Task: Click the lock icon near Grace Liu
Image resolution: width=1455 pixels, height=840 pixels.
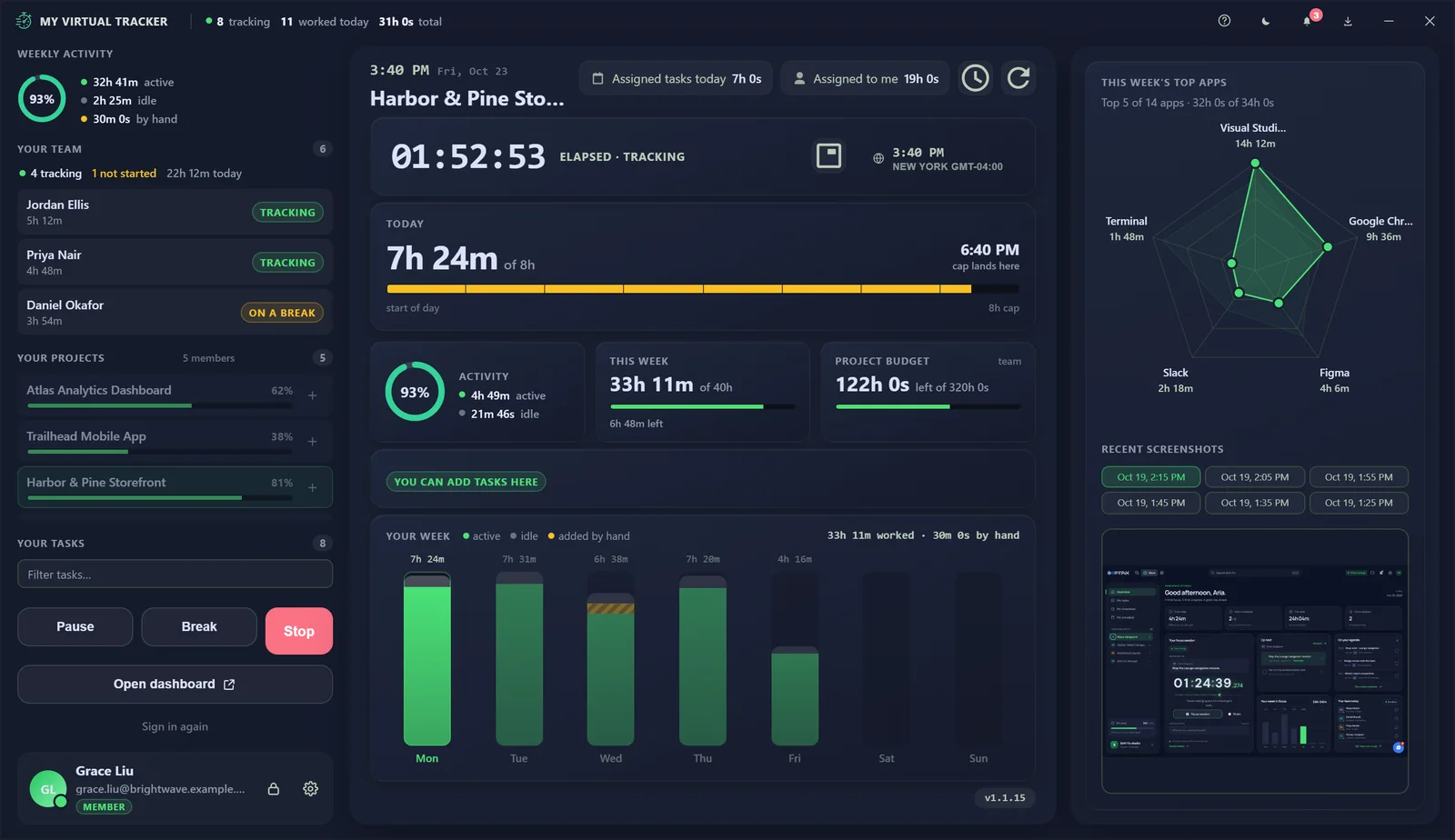Action: pyautogui.click(x=274, y=788)
